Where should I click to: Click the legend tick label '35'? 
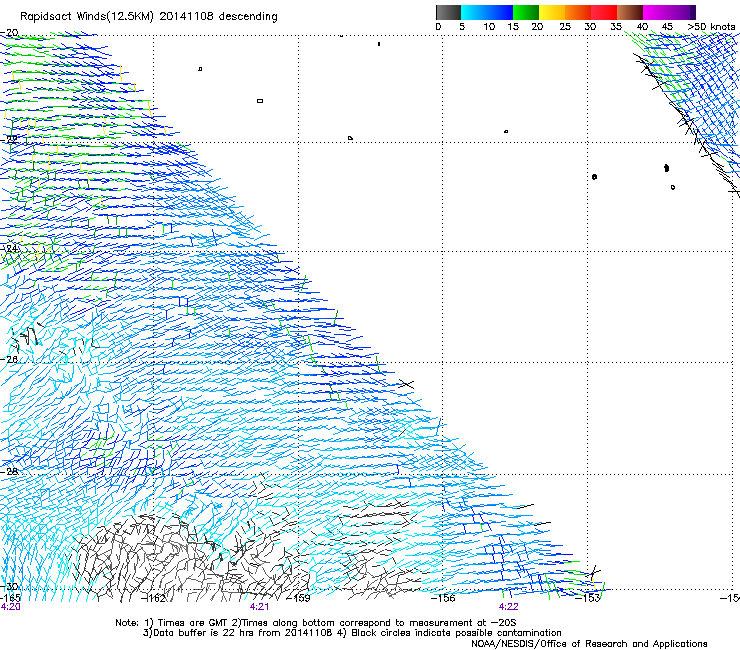pos(616,27)
